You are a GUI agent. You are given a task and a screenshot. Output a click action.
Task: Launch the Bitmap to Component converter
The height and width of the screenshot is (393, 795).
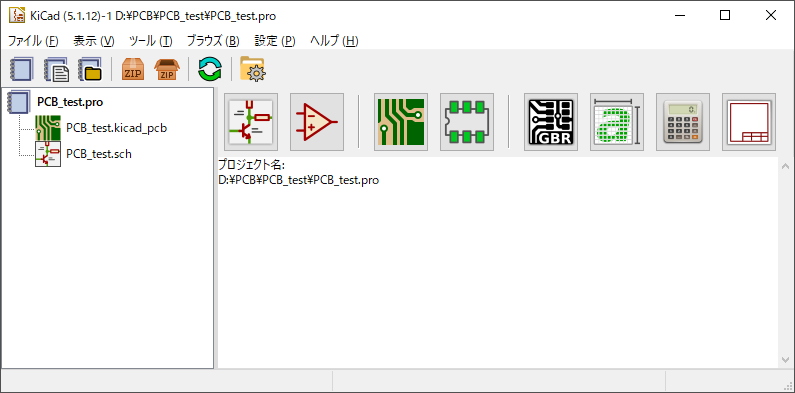click(x=617, y=122)
